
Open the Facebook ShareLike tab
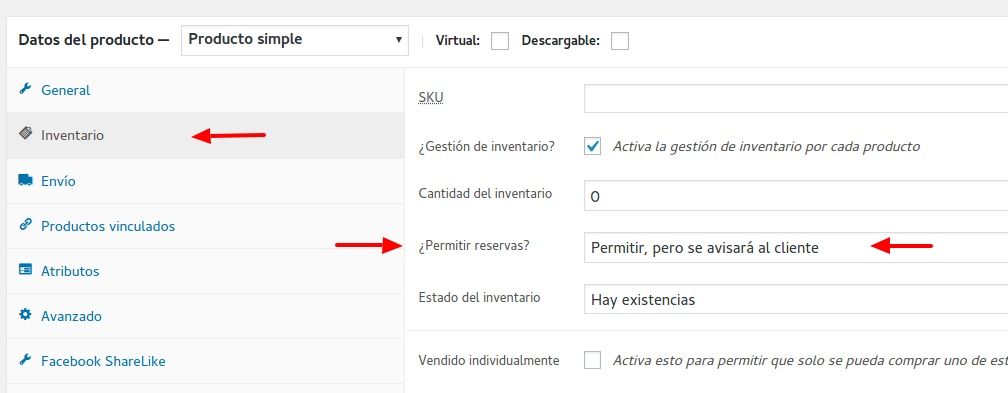tap(206, 361)
